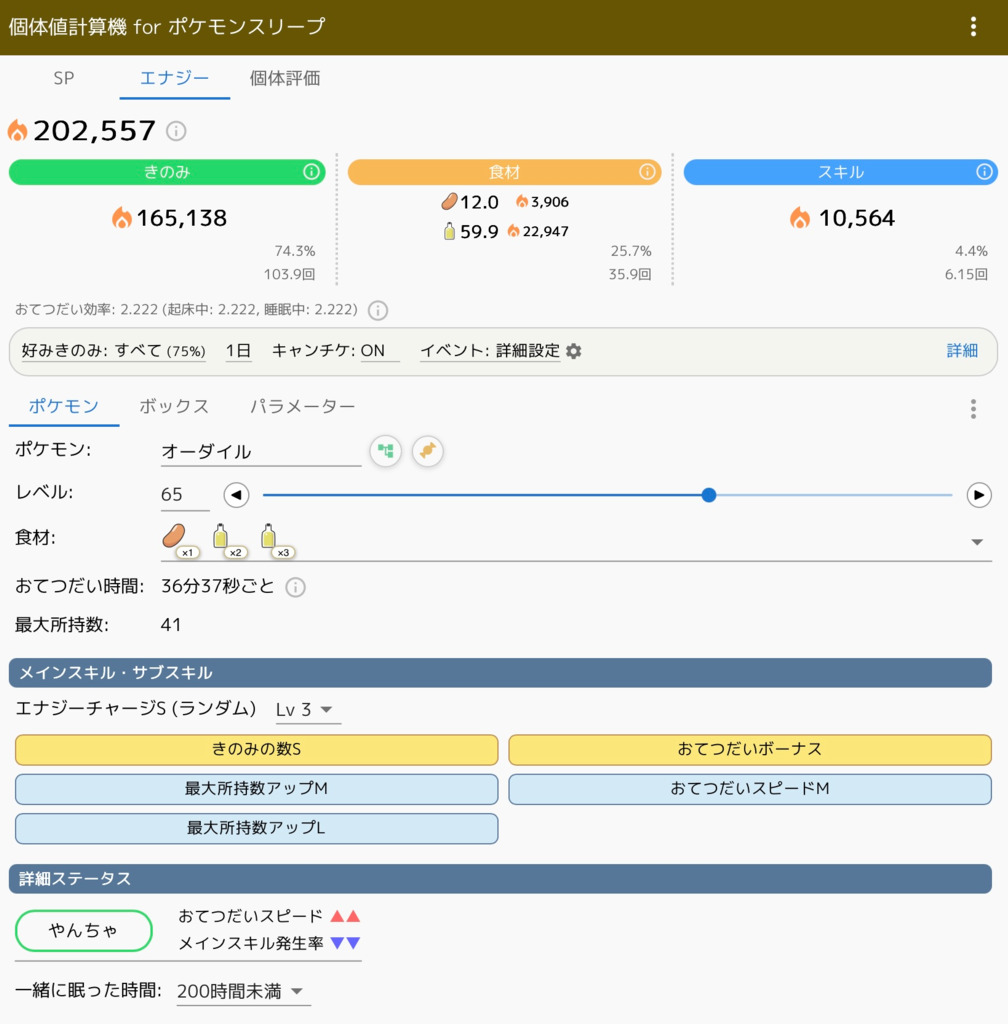Open three-dot menu beside パラメーター tab
This screenshot has width=1008, height=1024.
pyautogui.click(x=973, y=409)
